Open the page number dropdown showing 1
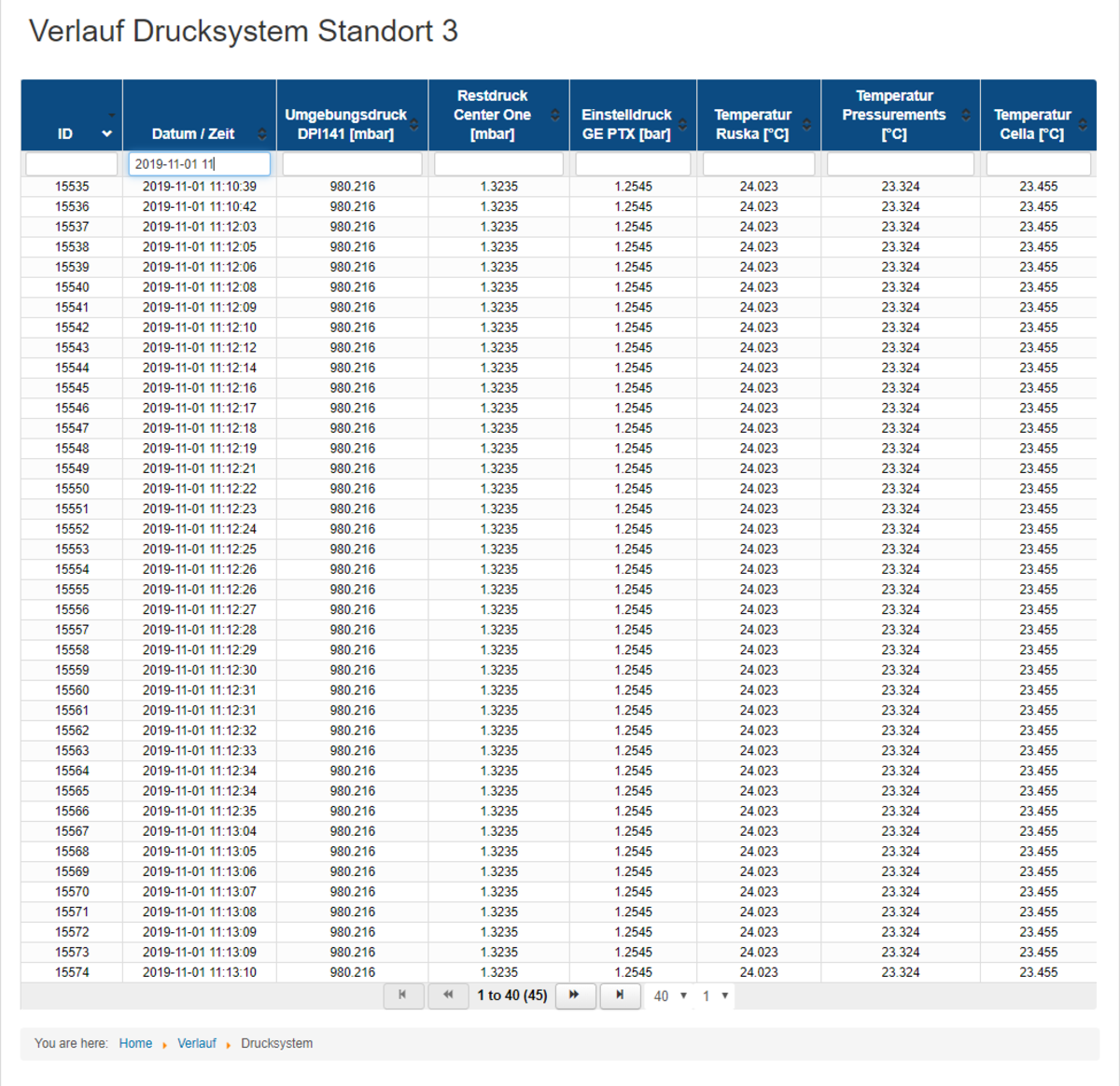The width and height of the screenshot is (1120, 1086). tap(716, 995)
